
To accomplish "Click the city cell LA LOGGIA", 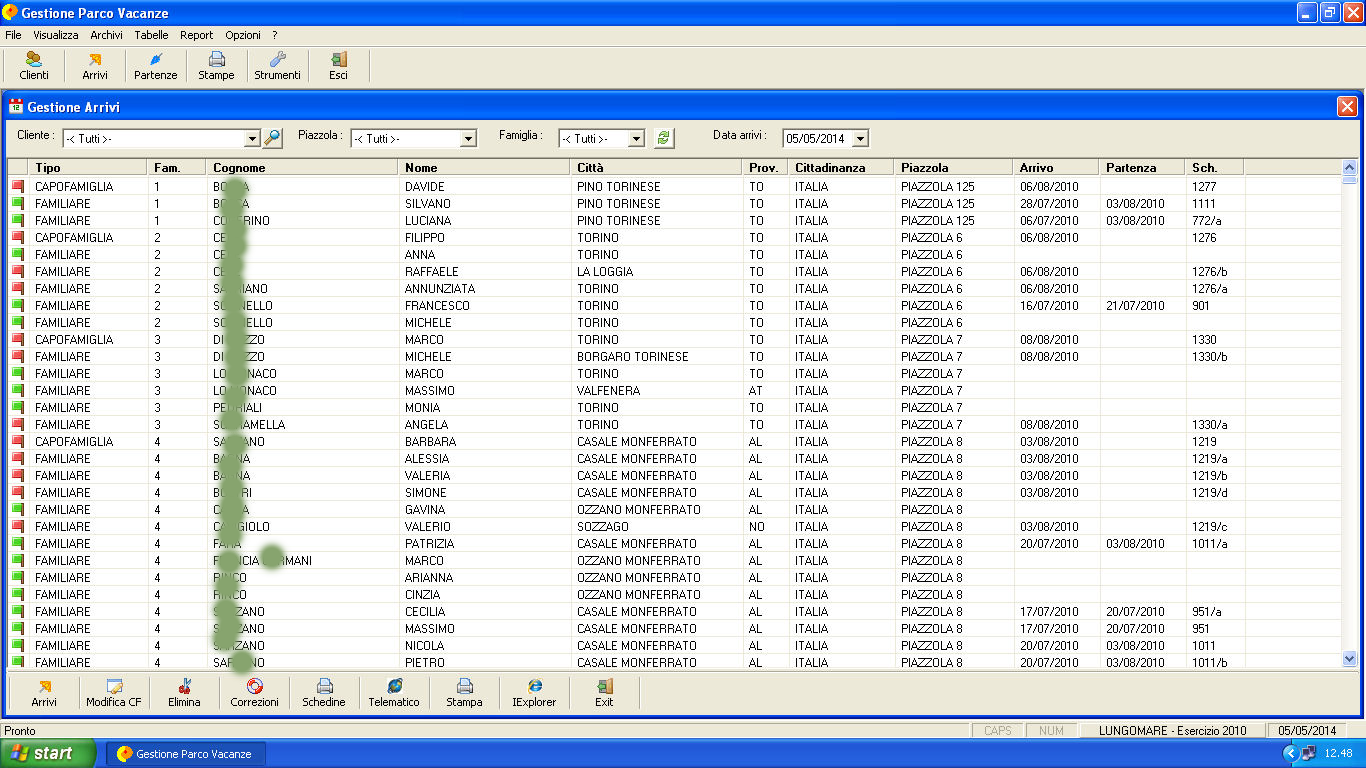I will (607, 271).
